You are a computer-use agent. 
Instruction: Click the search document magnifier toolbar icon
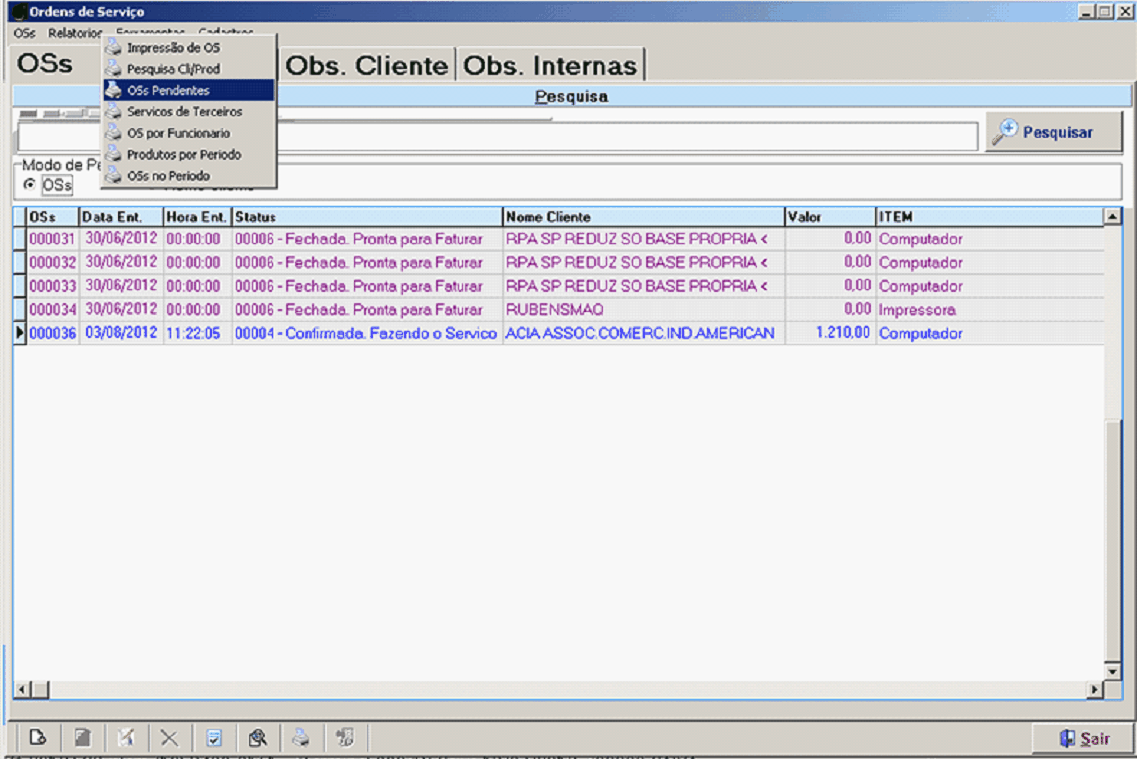[258, 738]
